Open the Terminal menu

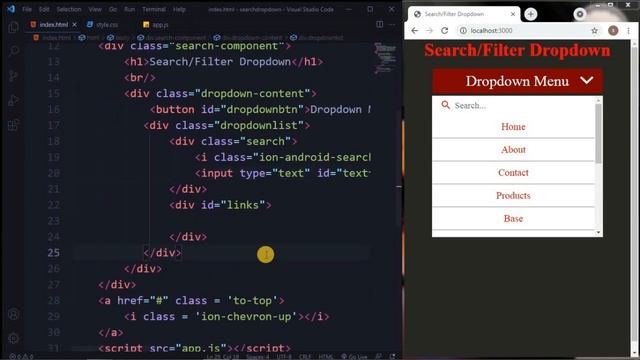coord(154,9)
